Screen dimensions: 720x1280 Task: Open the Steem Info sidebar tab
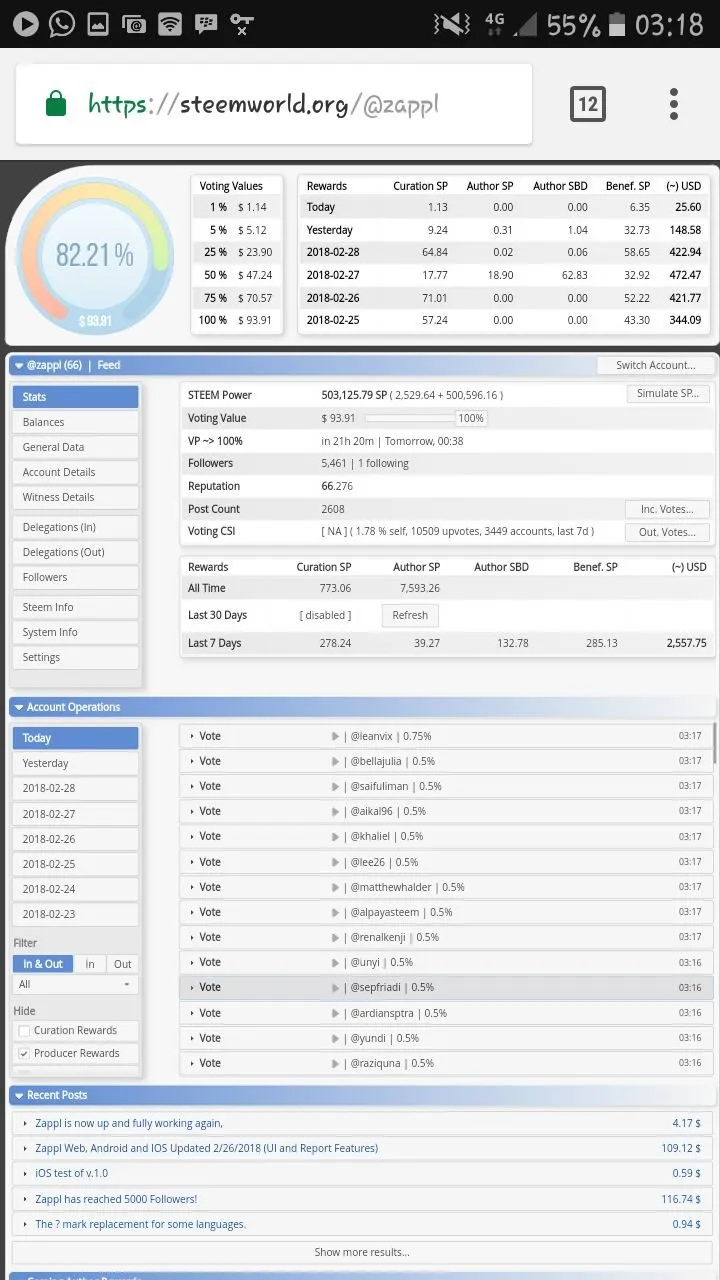75,607
